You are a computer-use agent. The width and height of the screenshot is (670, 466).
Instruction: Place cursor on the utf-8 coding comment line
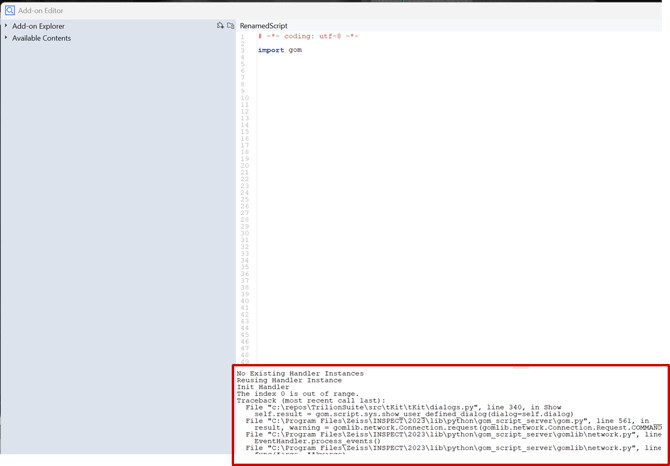tap(308, 36)
